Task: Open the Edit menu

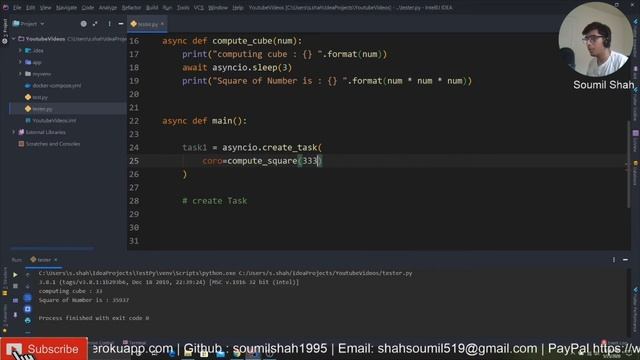Action: pos(31,7)
